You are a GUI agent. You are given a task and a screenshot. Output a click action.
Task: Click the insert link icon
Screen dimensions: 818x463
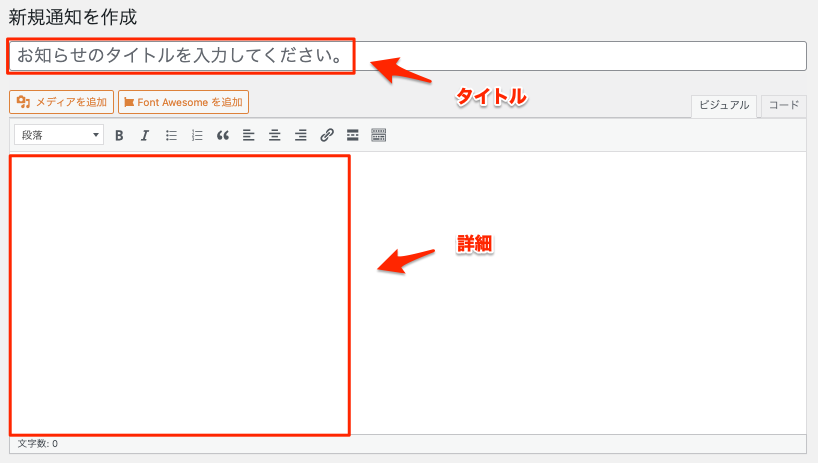tap(327, 135)
